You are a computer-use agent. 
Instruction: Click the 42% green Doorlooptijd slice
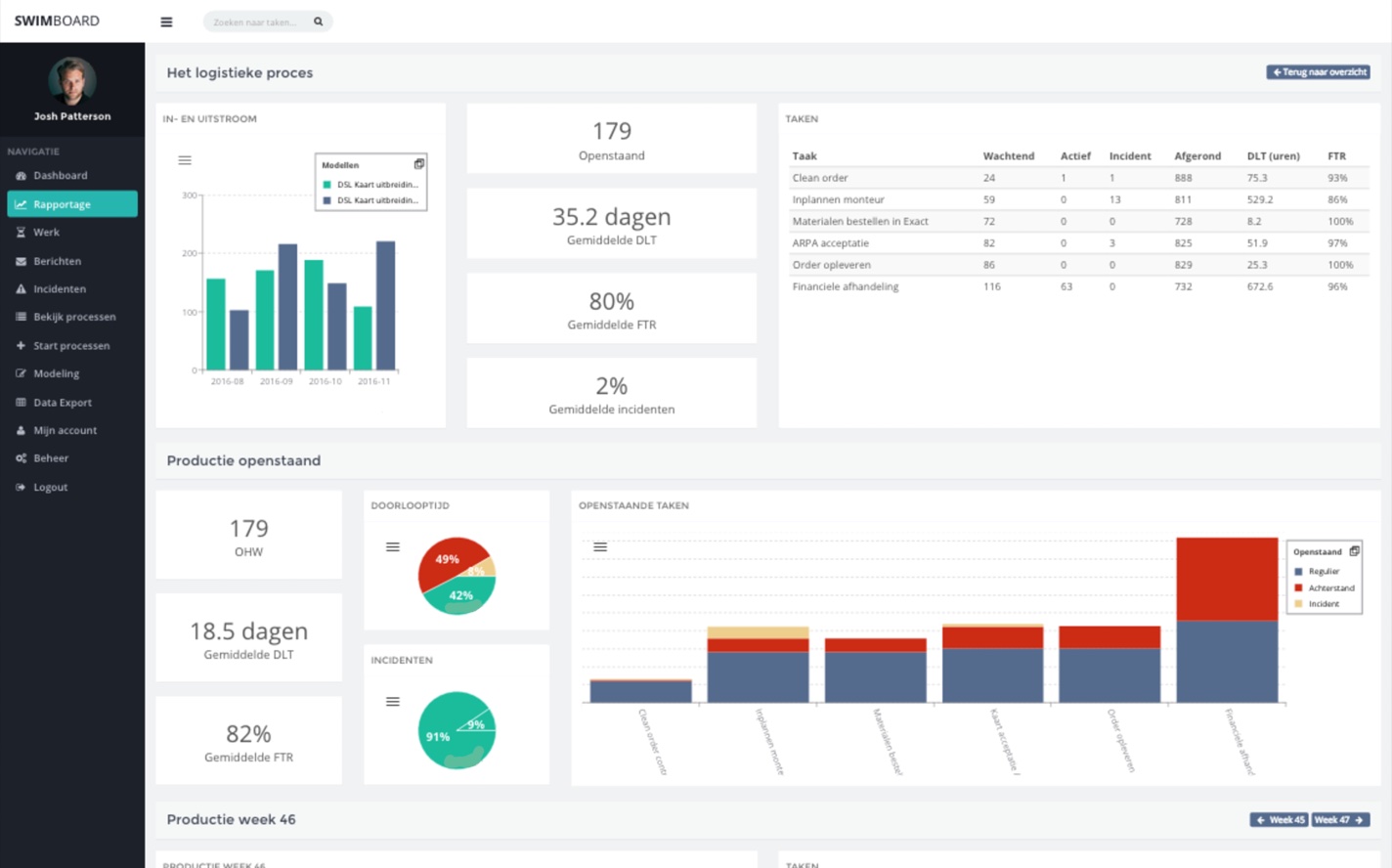pyautogui.click(x=459, y=595)
